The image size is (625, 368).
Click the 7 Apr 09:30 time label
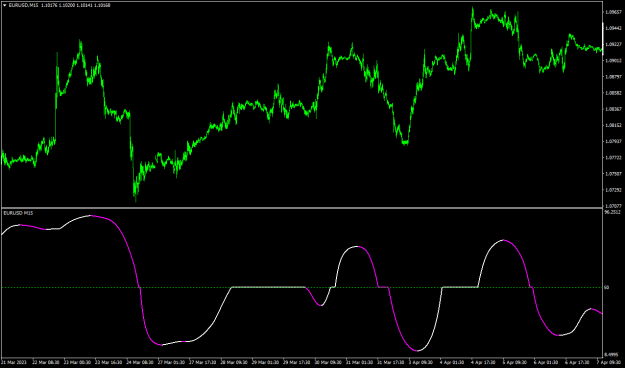[x=610, y=363]
